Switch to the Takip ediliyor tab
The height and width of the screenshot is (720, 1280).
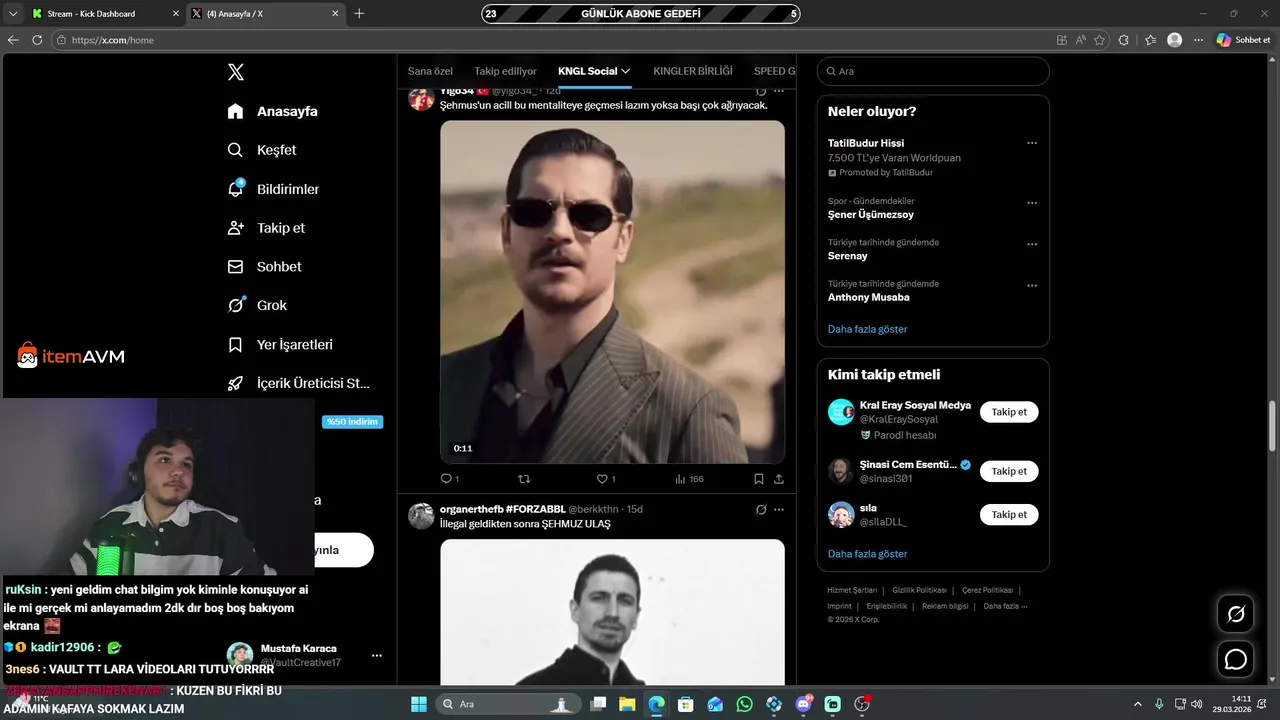(505, 71)
